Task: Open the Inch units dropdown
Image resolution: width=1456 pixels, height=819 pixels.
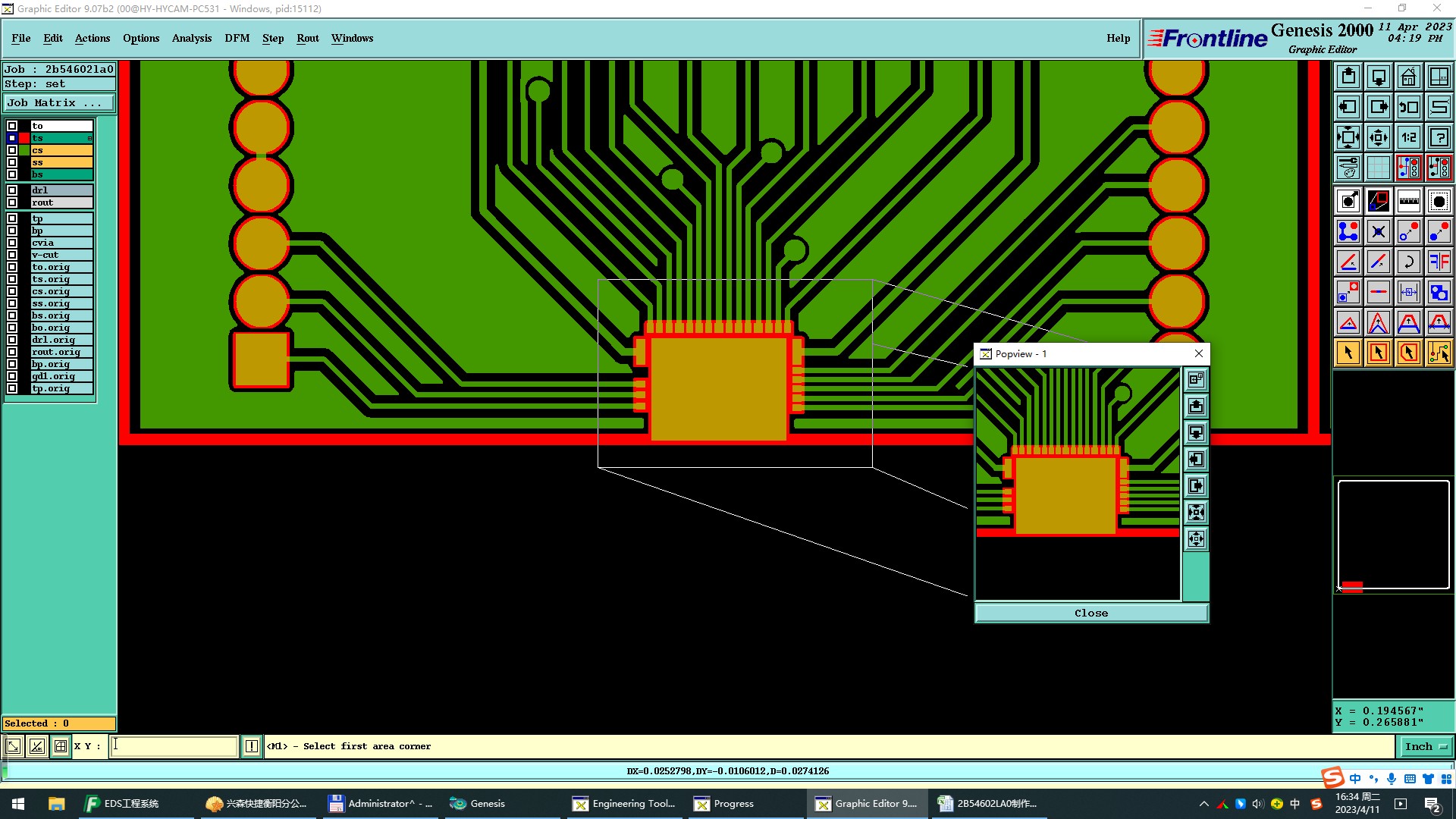Action: click(1426, 746)
